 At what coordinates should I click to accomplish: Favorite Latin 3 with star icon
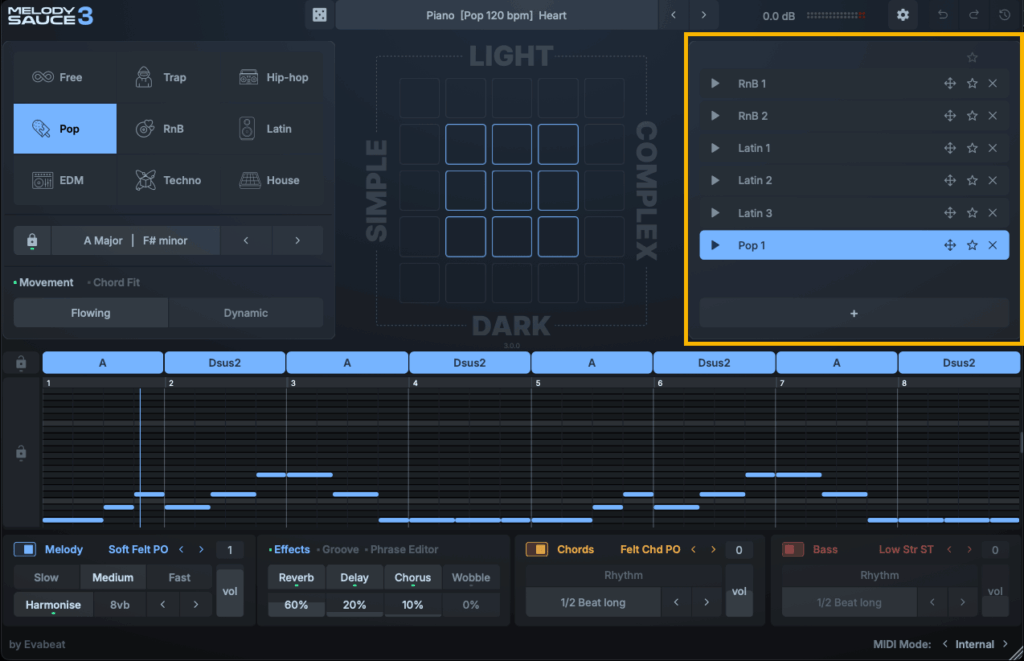(x=972, y=213)
